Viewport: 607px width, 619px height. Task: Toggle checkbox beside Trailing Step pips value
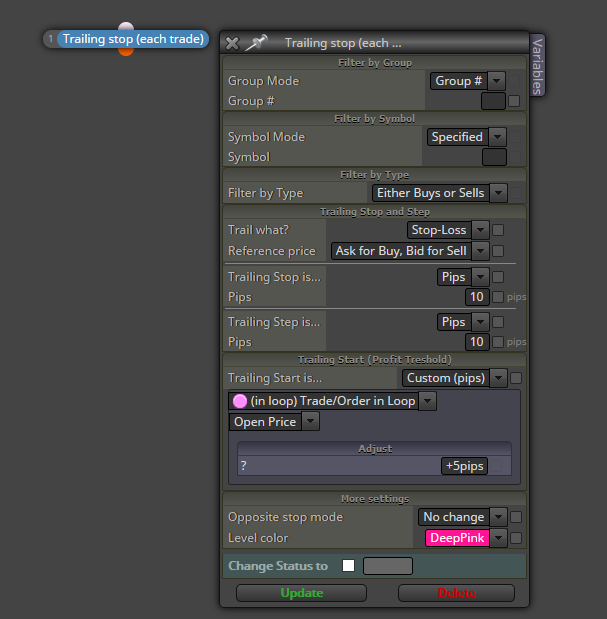(x=498, y=342)
